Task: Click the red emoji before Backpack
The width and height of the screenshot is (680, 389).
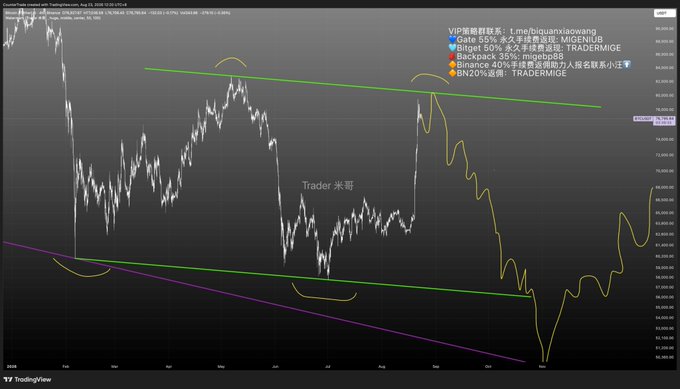Action: click(x=452, y=56)
